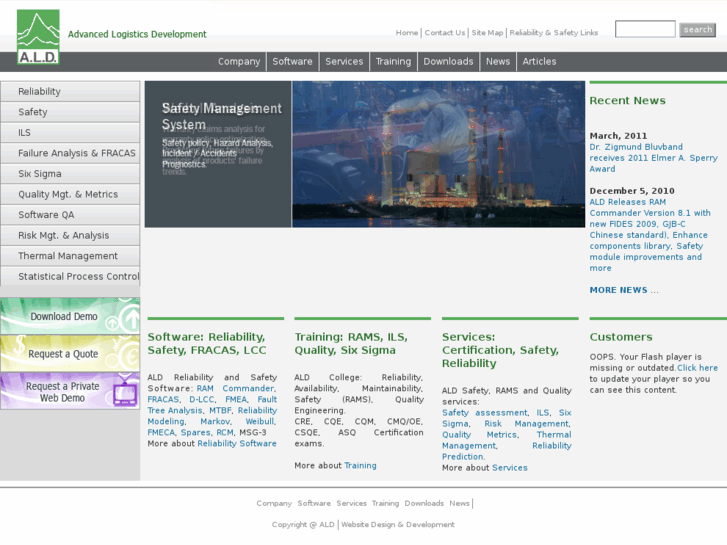The height and width of the screenshot is (545, 727).
Task: Open the Services menu in navigation bar
Action: click(x=344, y=62)
